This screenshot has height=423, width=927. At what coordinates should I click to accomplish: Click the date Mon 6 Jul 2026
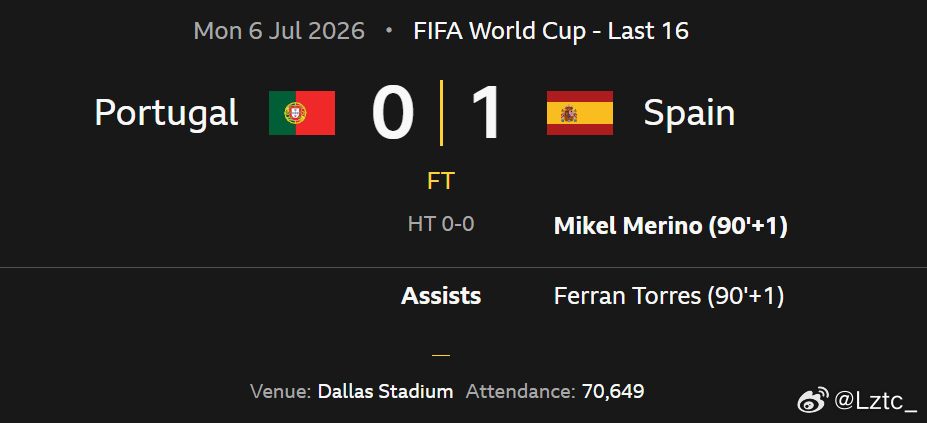pyautogui.click(x=279, y=31)
